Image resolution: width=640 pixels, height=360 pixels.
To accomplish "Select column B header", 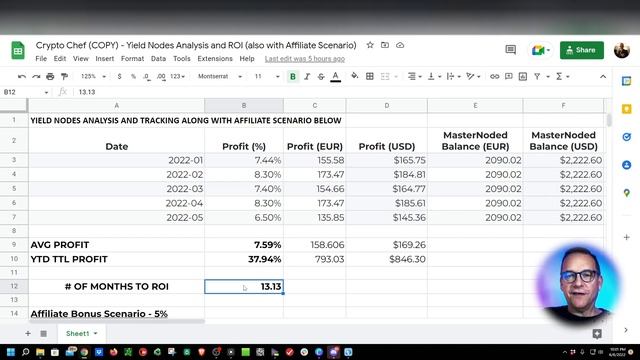I will pyautogui.click(x=244, y=106).
